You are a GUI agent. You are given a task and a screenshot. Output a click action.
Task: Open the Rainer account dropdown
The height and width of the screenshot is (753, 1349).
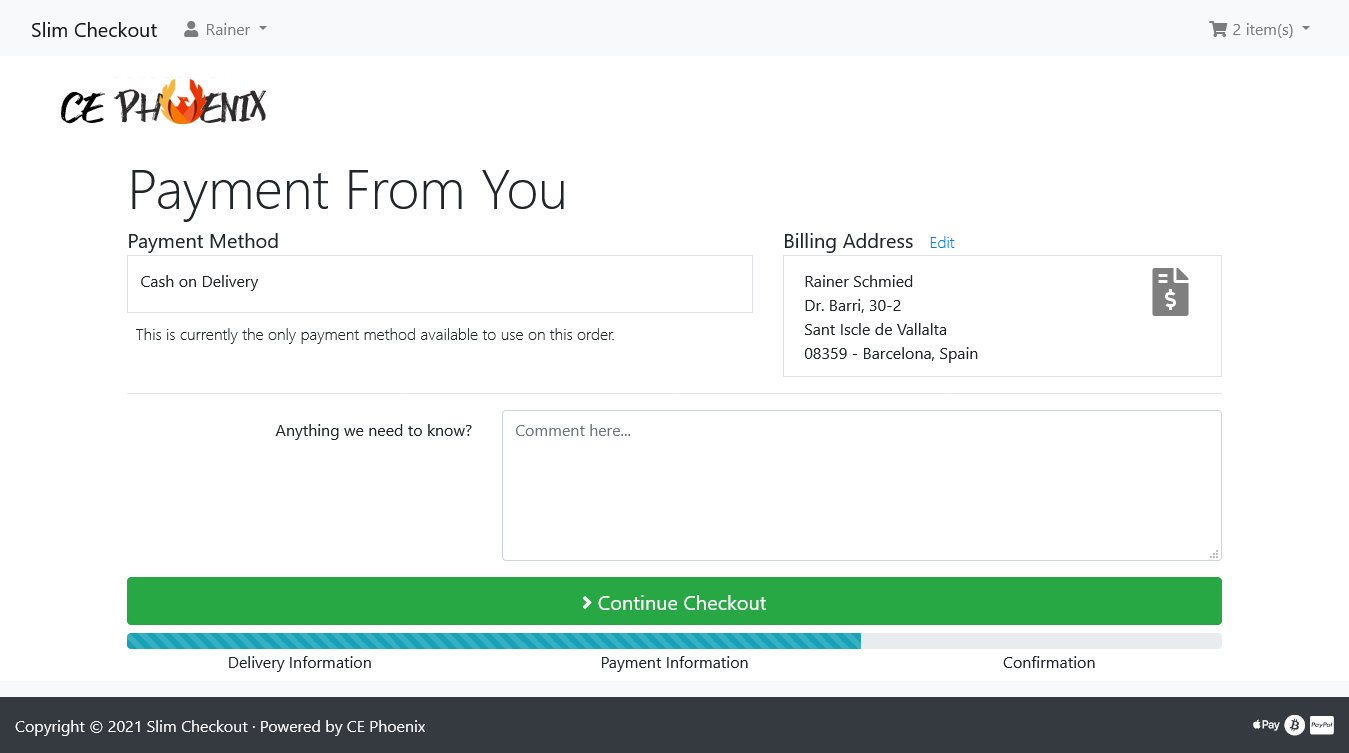pos(226,29)
